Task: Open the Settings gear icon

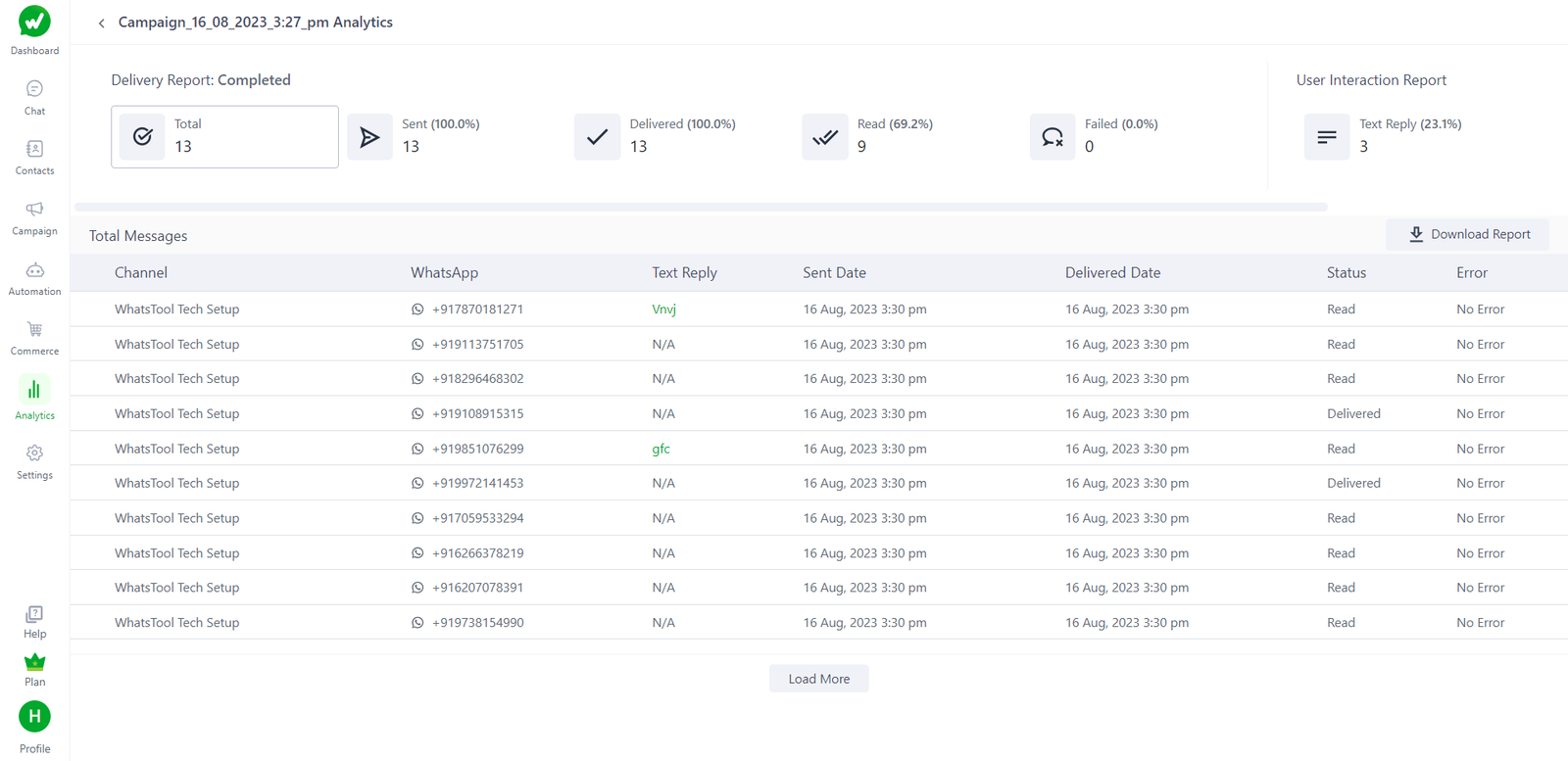Action: point(34,453)
